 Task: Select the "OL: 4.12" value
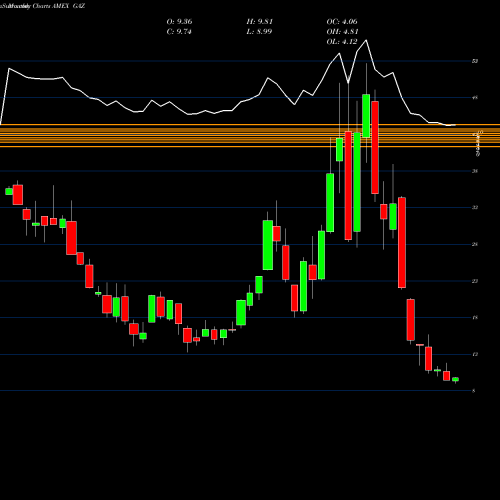(342, 42)
